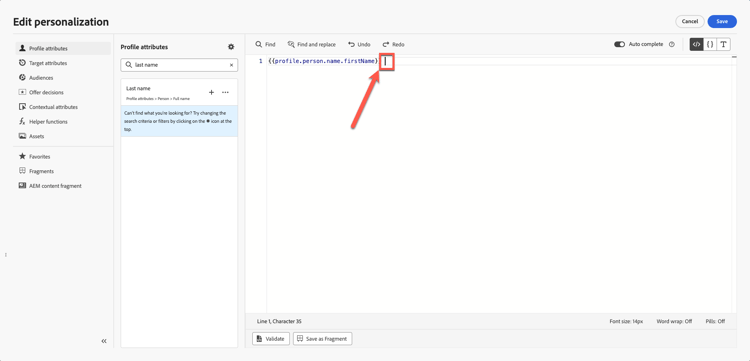Click the Audiences icon
Screen dimensions: 750x361
pyautogui.click(x=22, y=77)
